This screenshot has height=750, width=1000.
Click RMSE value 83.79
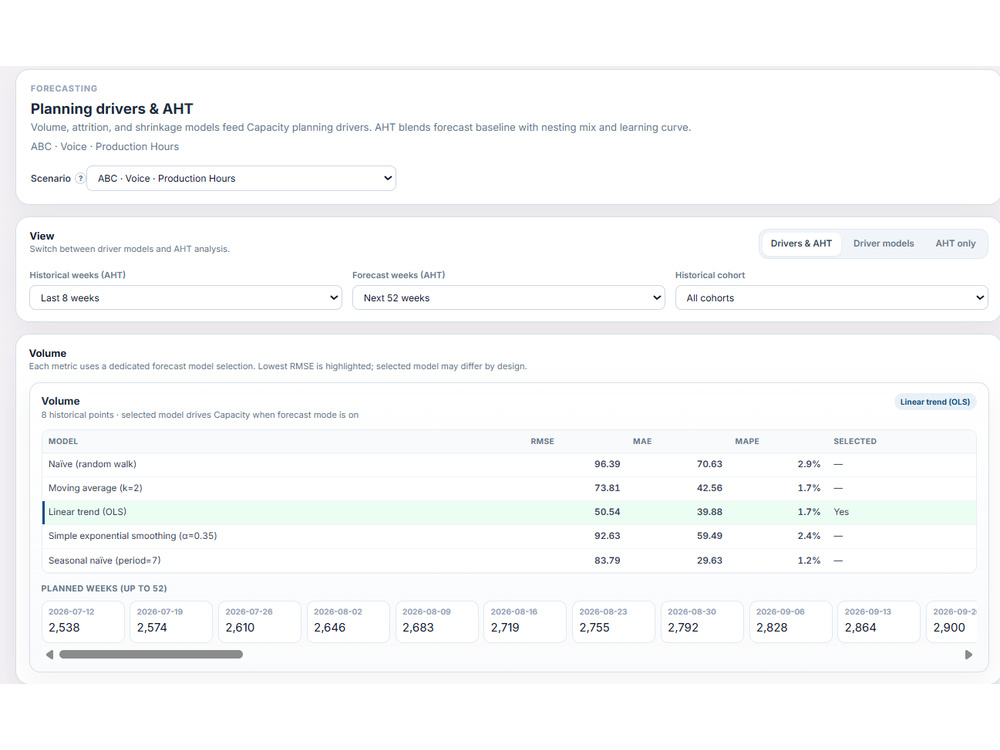click(x=607, y=561)
